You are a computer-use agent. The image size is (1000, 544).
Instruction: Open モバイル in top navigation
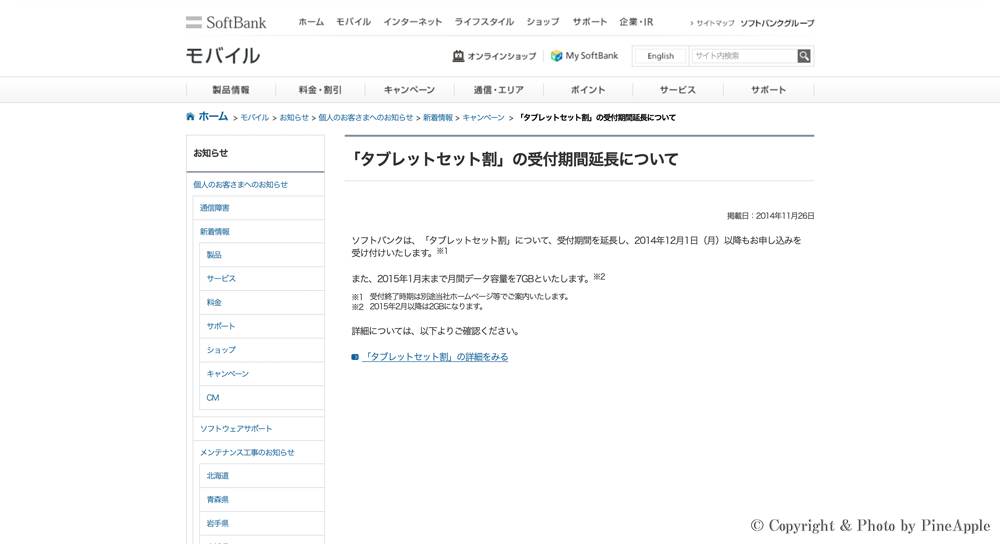click(353, 22)
